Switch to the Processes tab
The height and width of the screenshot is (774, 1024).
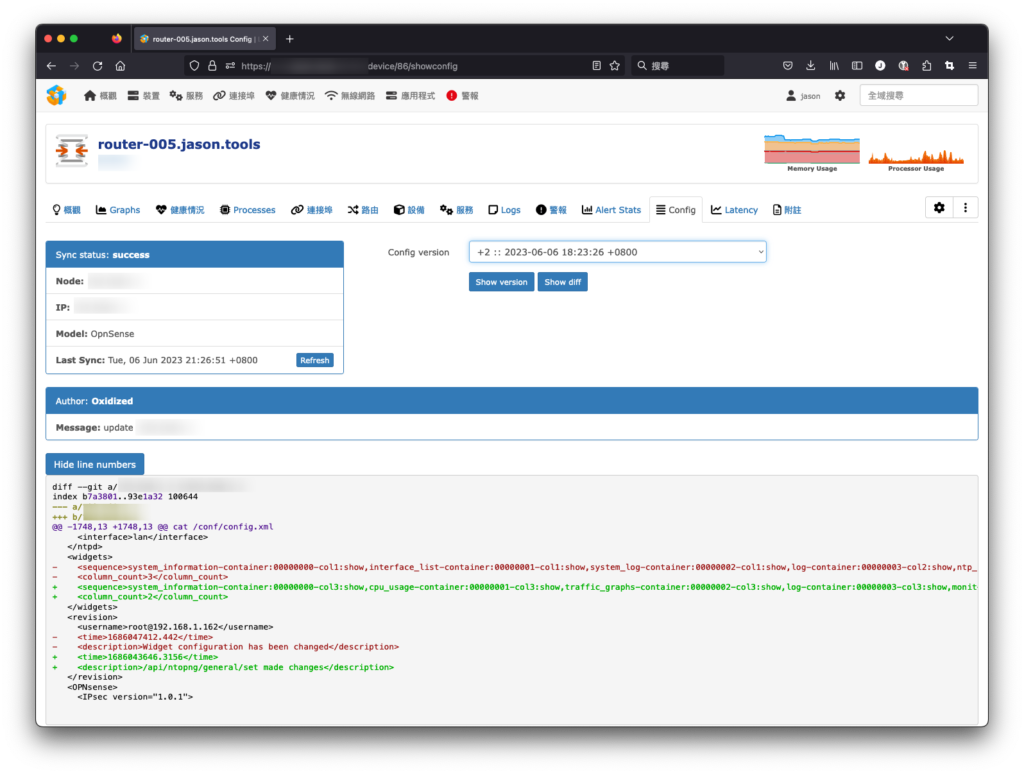click(248, 210)
